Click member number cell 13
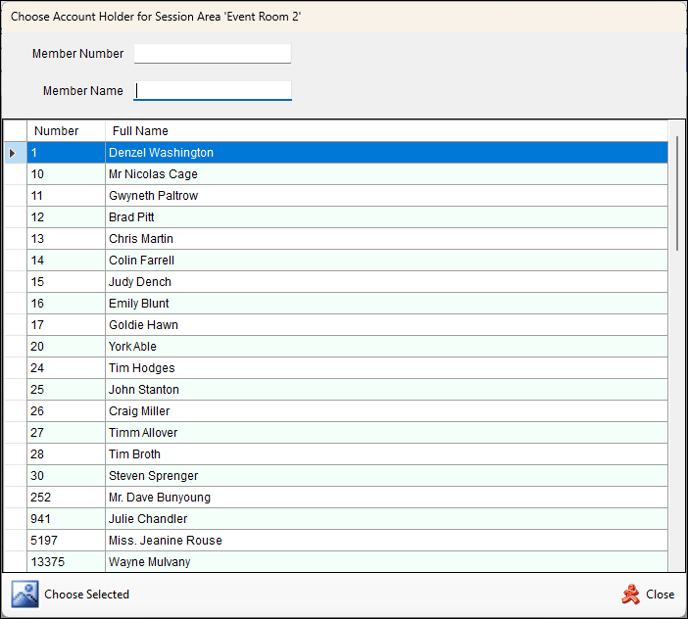688x619 pixels. (66, 239)
